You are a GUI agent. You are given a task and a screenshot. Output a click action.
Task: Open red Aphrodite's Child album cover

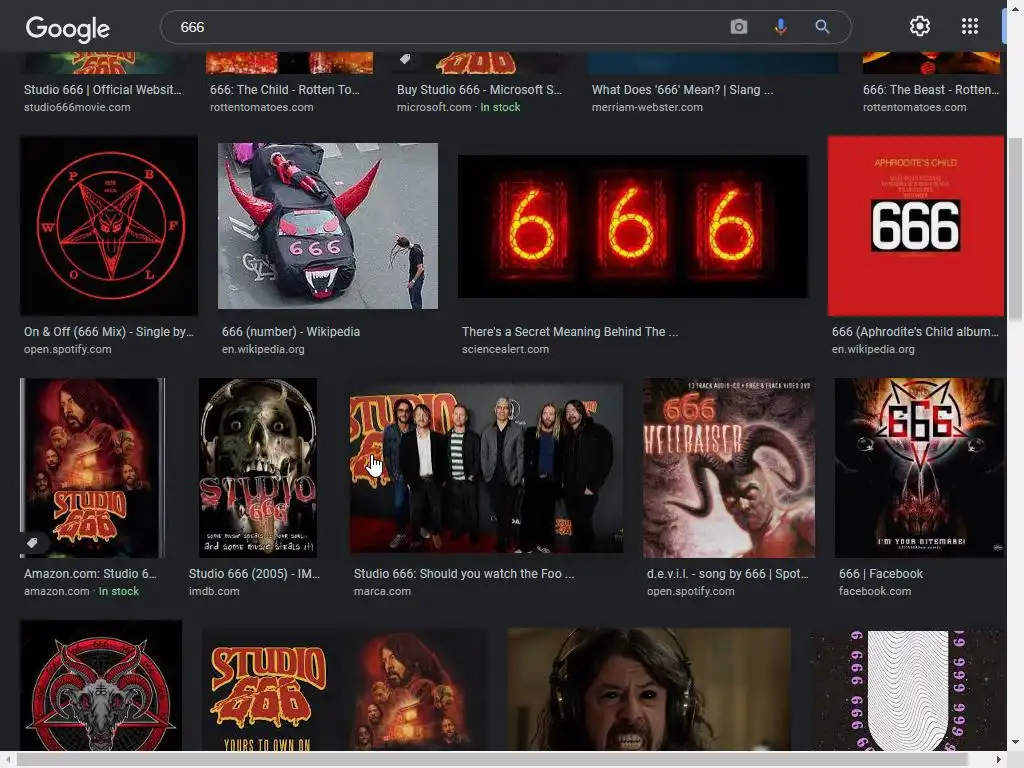pyautogui.click(x=916, y=226)
